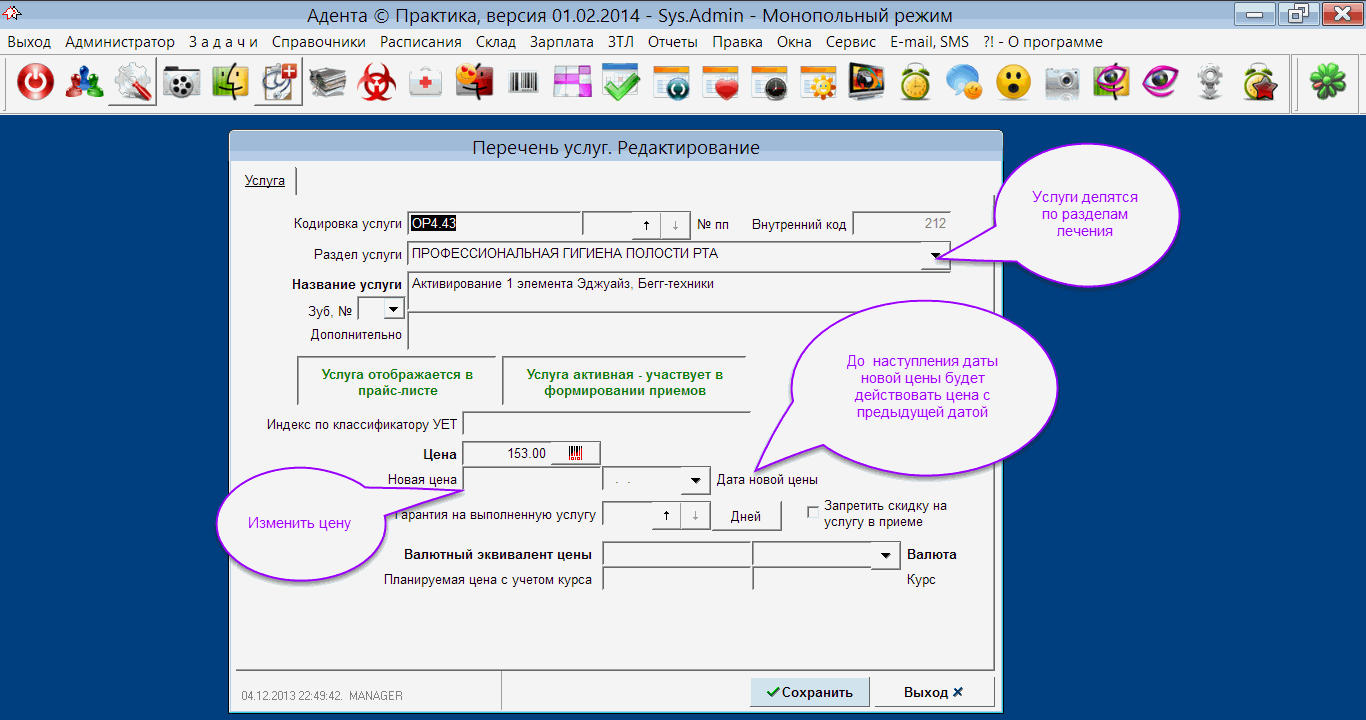The height and width of the screenshot is (720, 1366).
Task: Click the 'Сохранить' button
Action: [x=809, y=692]
